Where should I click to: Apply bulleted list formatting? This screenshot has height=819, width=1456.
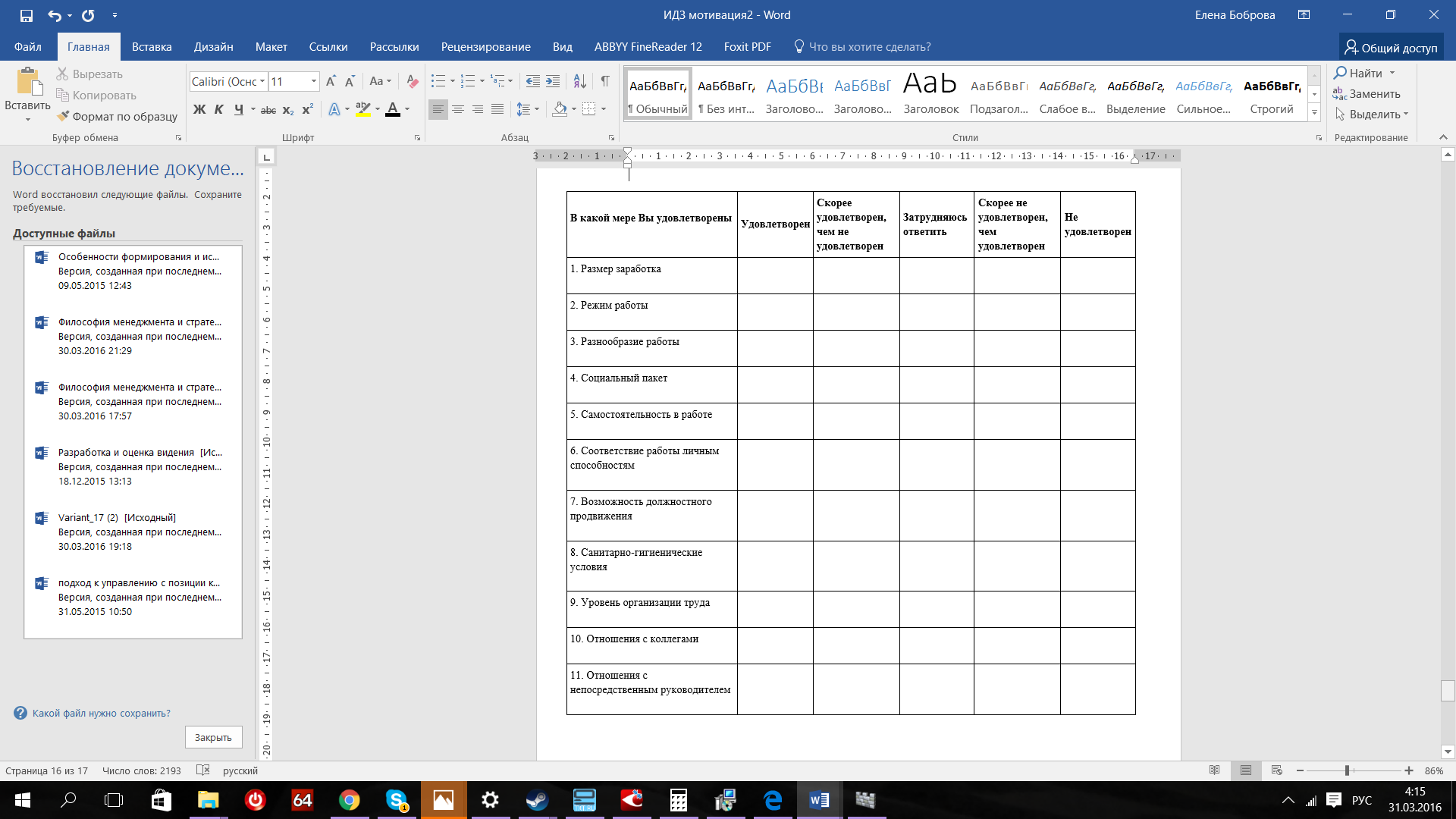438,81
